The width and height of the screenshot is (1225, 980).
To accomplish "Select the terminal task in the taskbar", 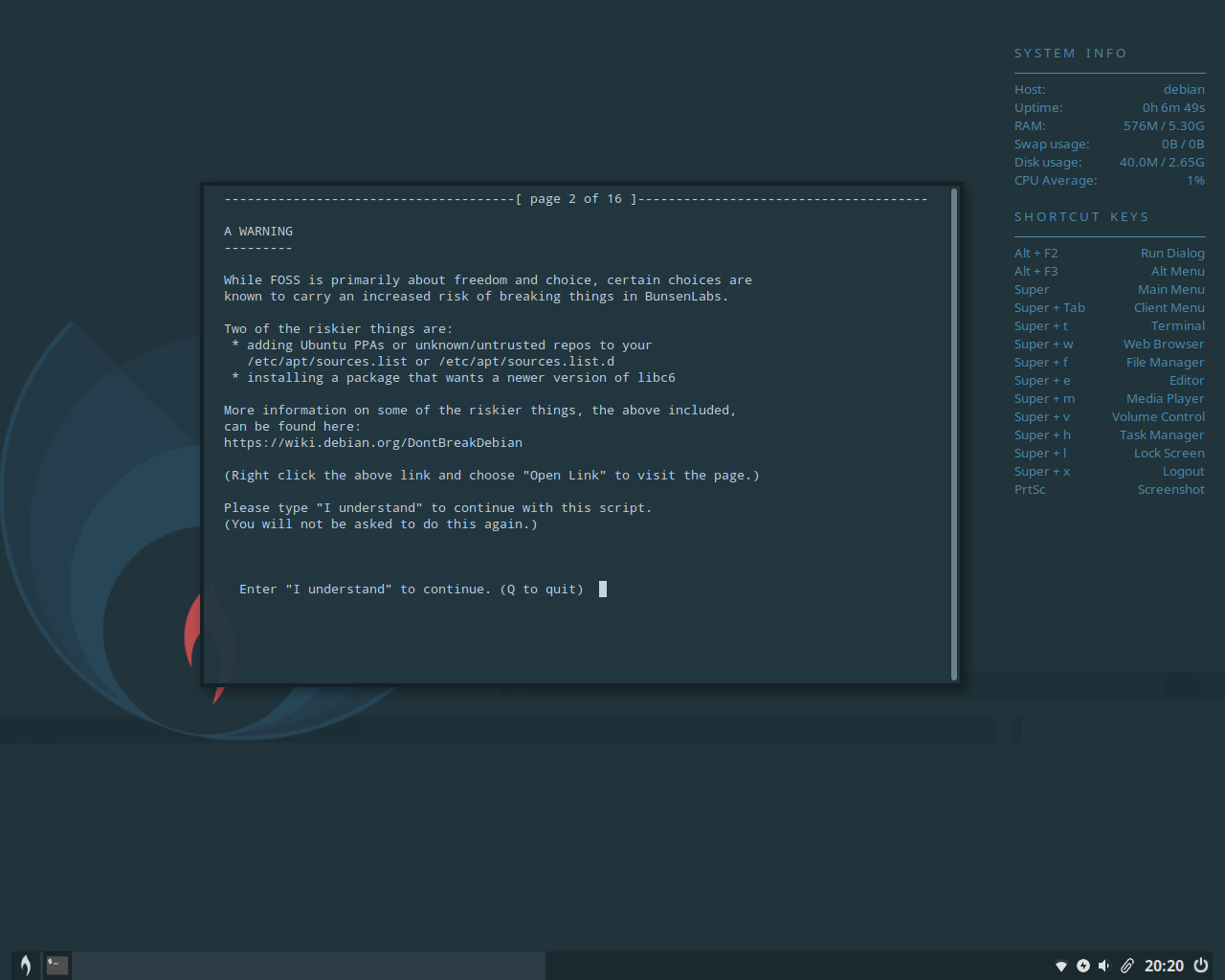I will [57, 966].
